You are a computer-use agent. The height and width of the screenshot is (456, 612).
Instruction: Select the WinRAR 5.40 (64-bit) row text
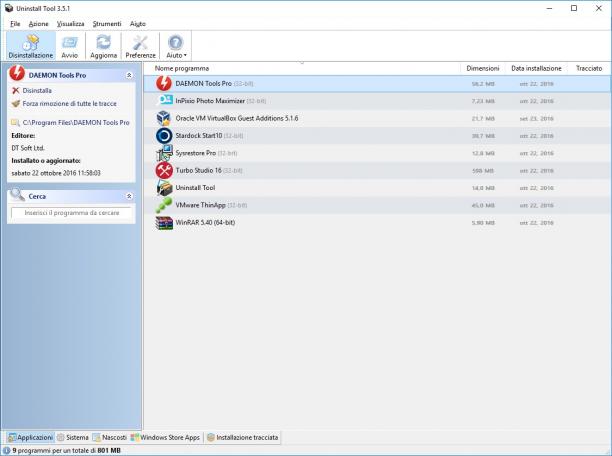tap(205, 223)
